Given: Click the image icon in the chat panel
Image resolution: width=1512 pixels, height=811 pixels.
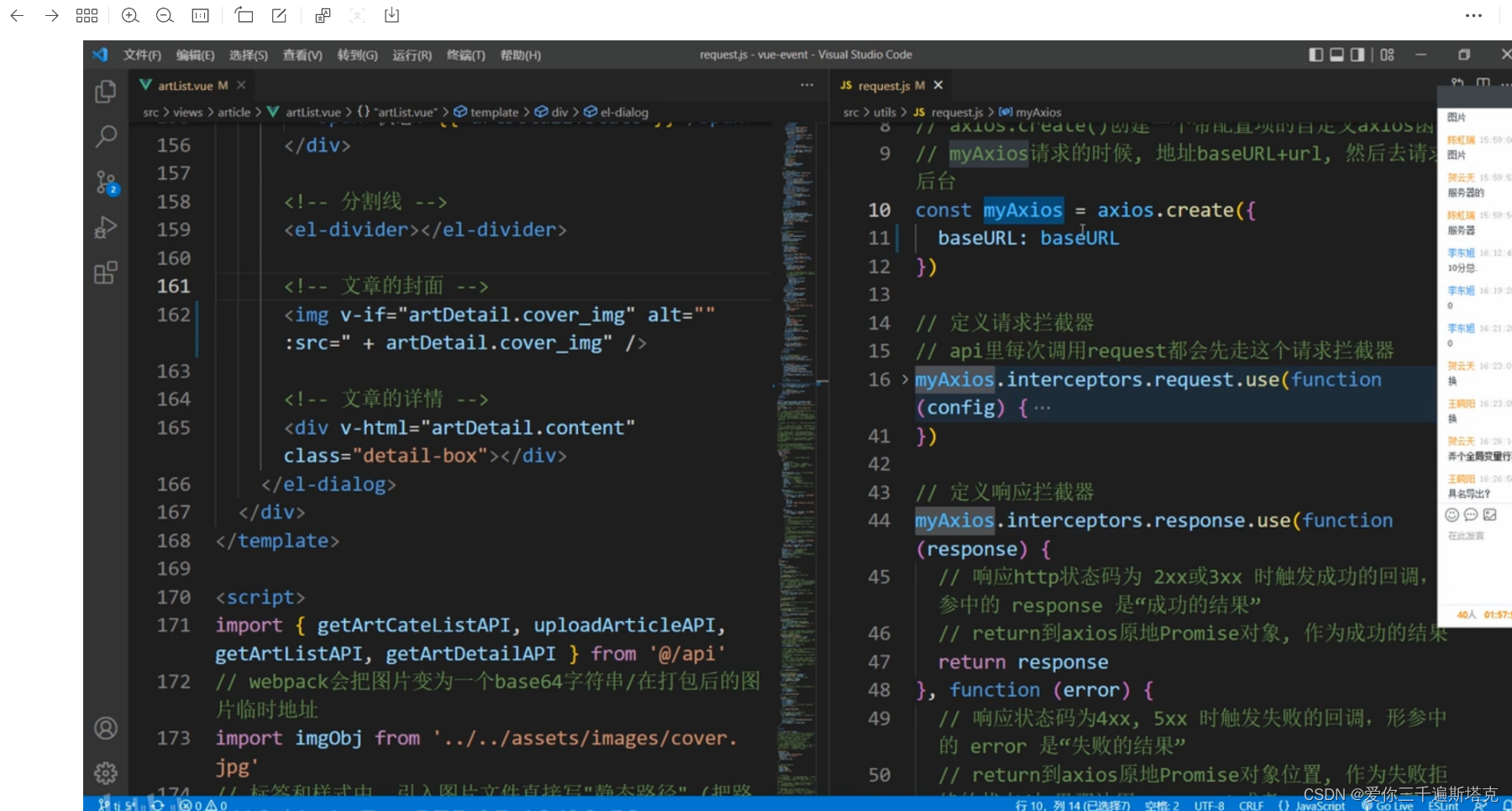Looking at the screenshot, I should [1490, 514].
